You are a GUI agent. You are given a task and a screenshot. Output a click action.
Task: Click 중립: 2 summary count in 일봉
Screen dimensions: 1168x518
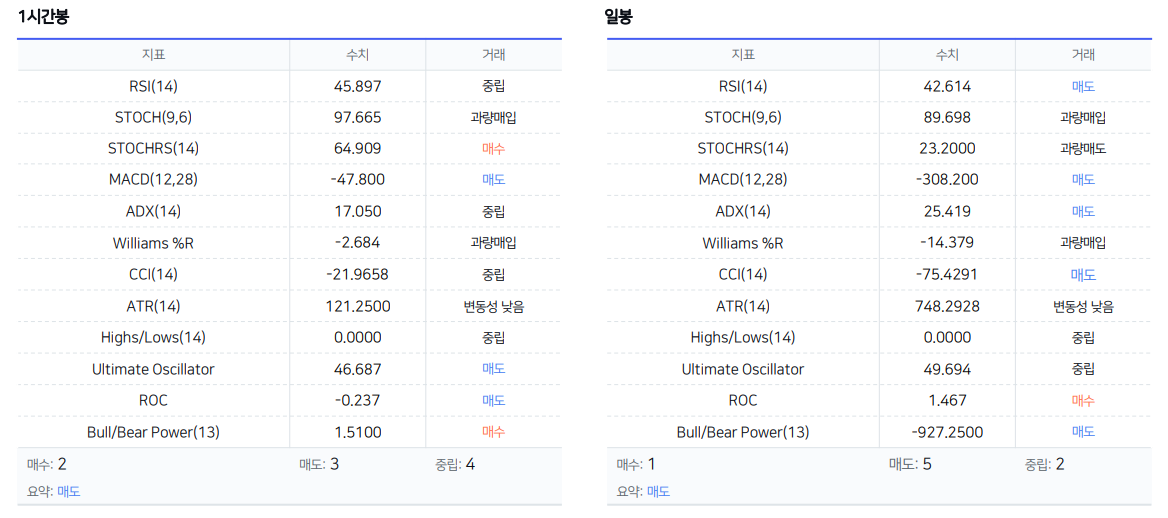tap(1044, 465)
